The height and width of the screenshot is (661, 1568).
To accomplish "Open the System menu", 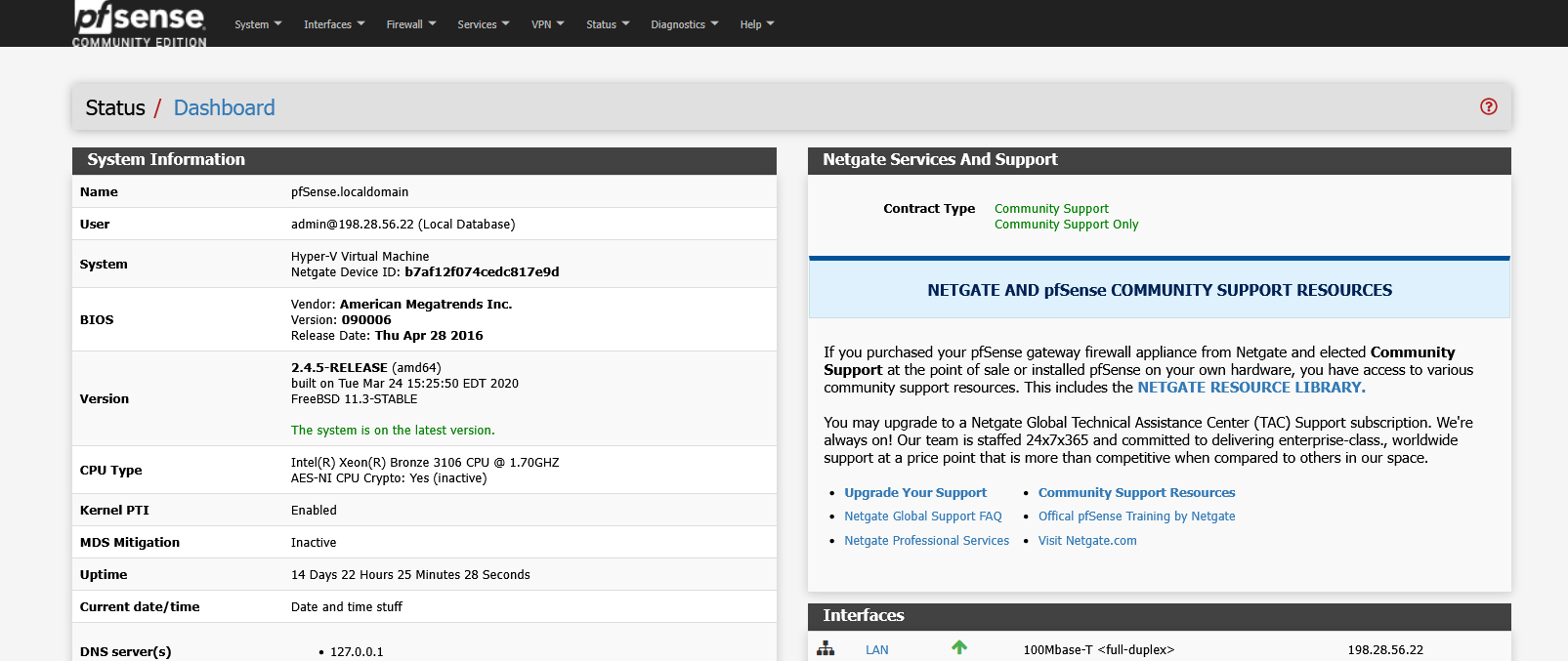I will click(x=258, y=24).
